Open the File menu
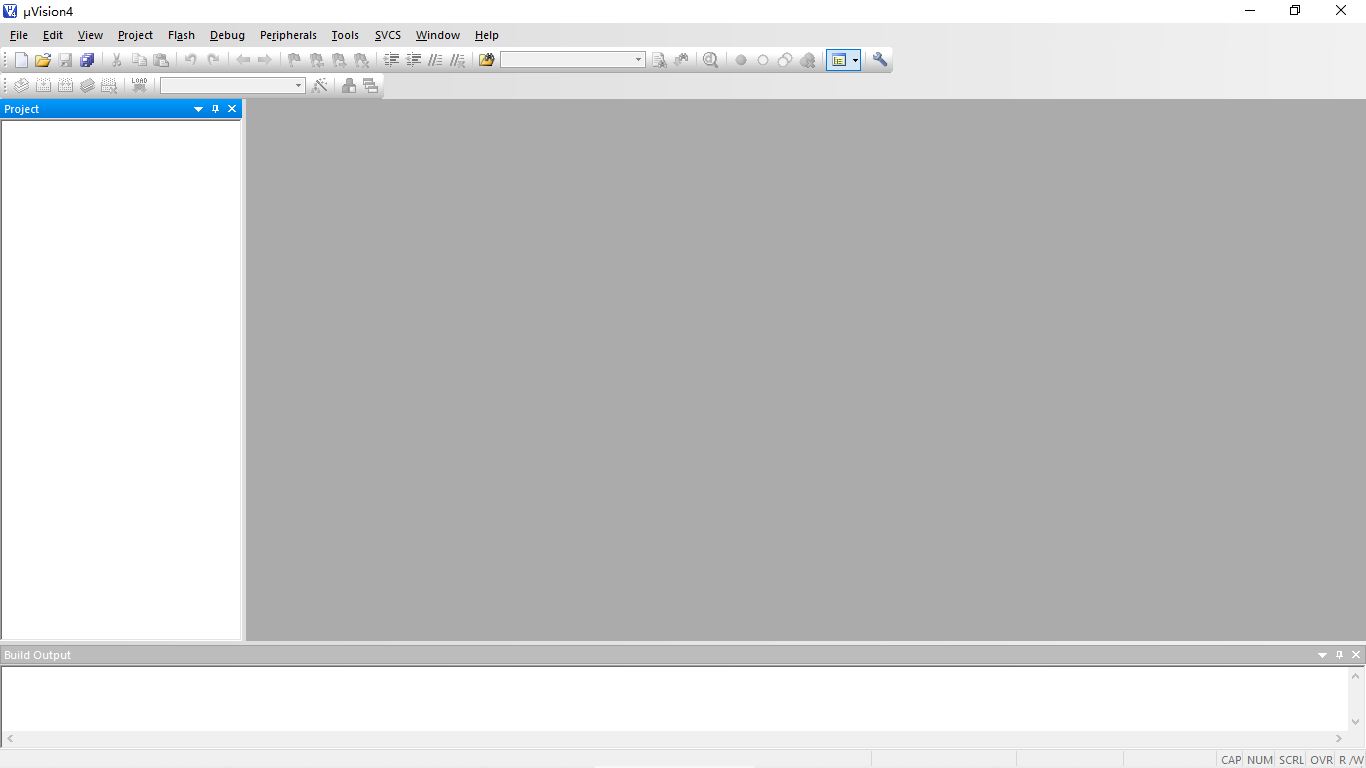The height and width of the screenshot is (768, 1366). (x=19, y=35)
